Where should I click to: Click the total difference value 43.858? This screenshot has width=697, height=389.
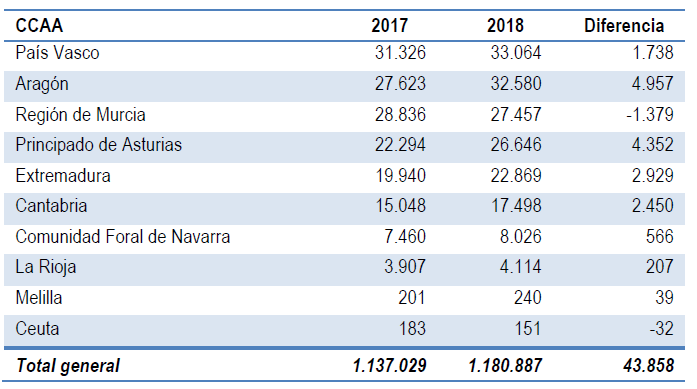point(649,366)
